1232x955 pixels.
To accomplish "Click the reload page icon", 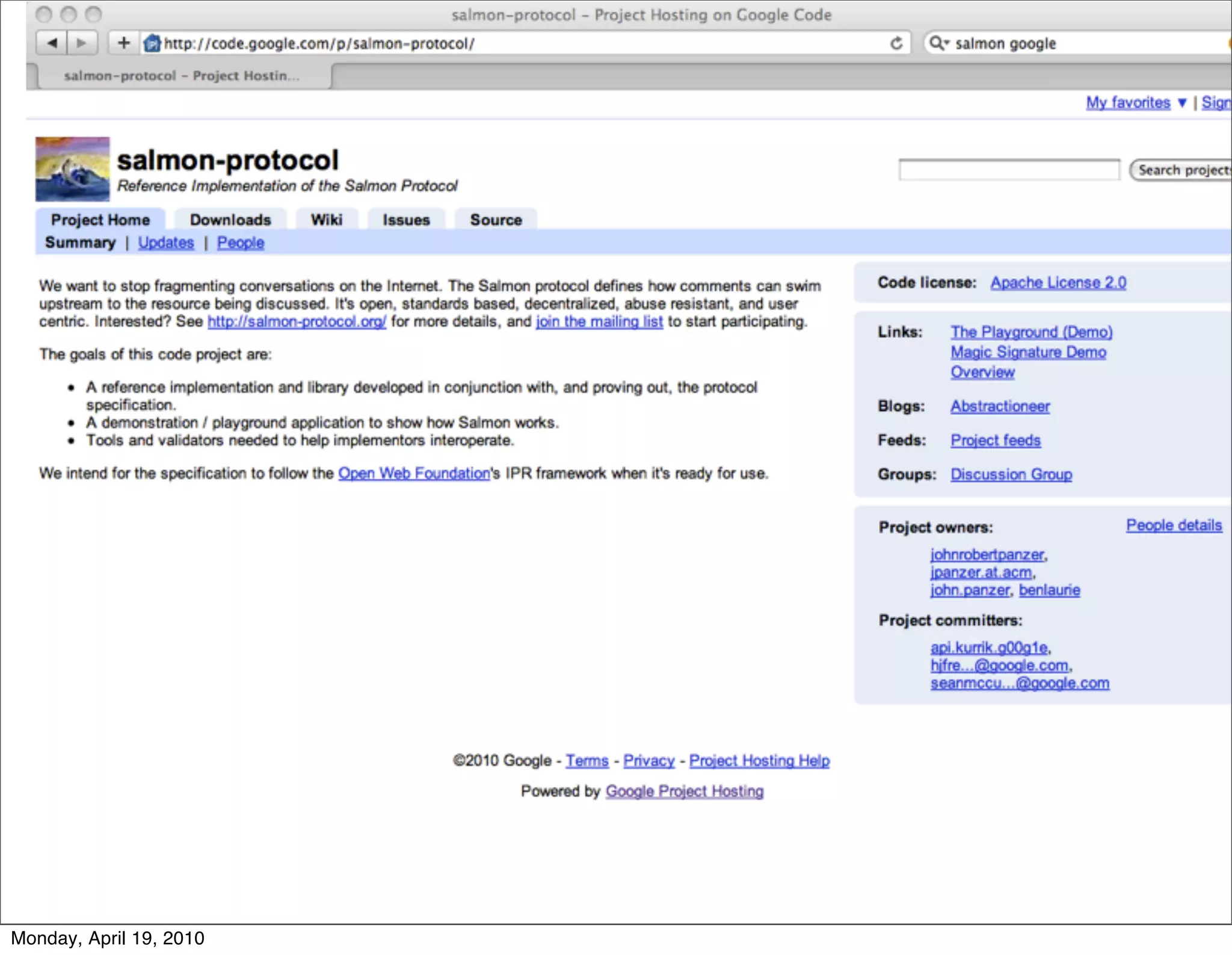I will tap(896, 43).
